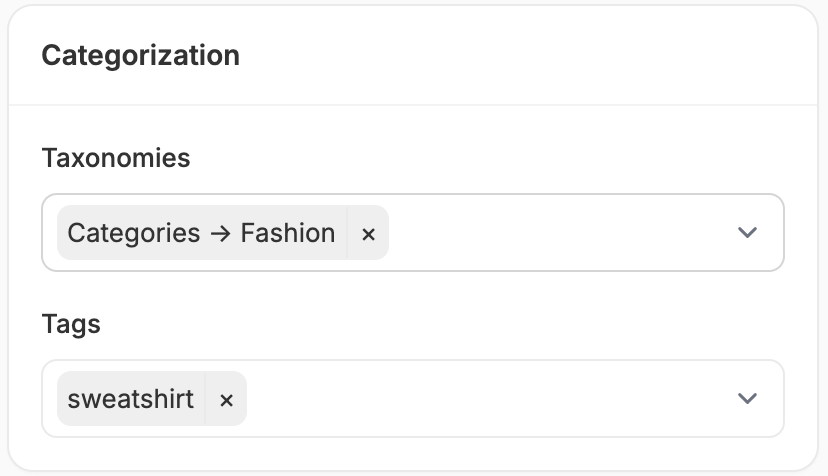Remove the sweatshirt tag chip
Image resolution: width=828 pixels, height=476 pixels.
(226, 399)
